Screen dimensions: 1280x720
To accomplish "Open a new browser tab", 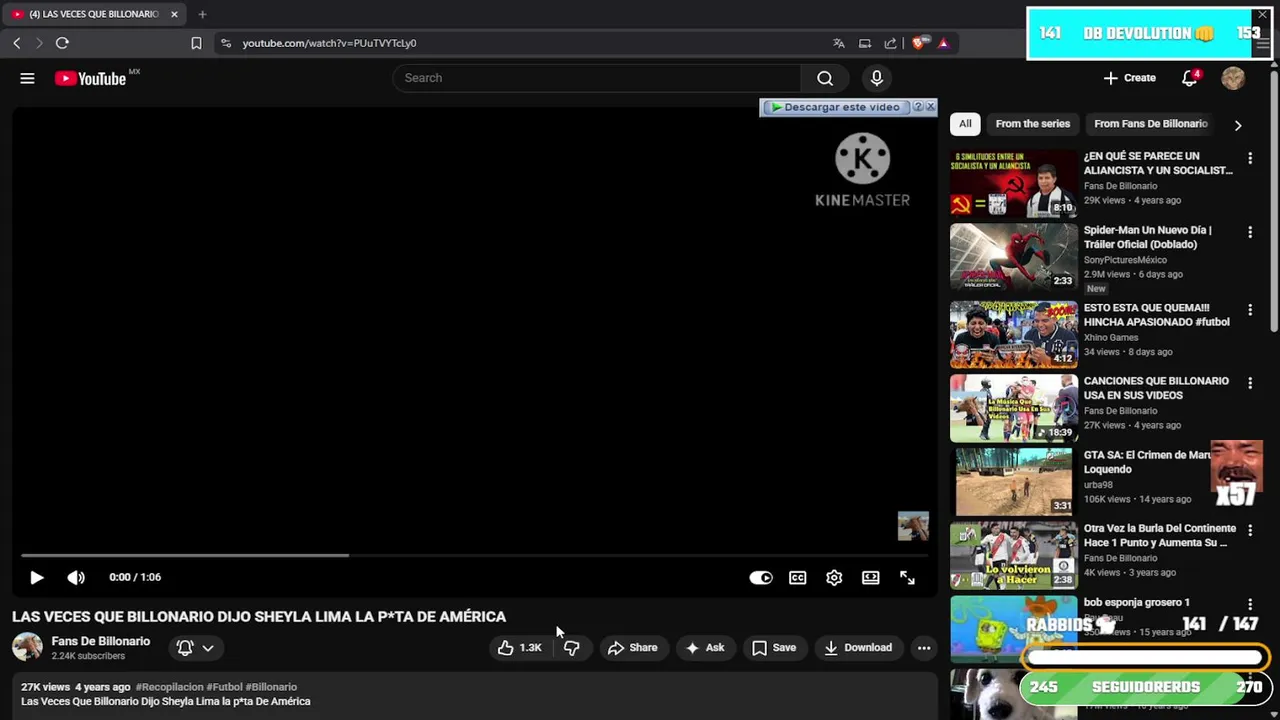I will (202, 14).
